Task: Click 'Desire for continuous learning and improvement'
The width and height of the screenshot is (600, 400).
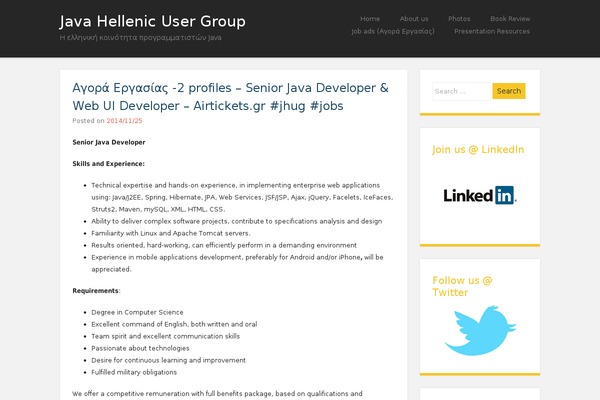Action: pyautogui.click(x=168, y=360)
